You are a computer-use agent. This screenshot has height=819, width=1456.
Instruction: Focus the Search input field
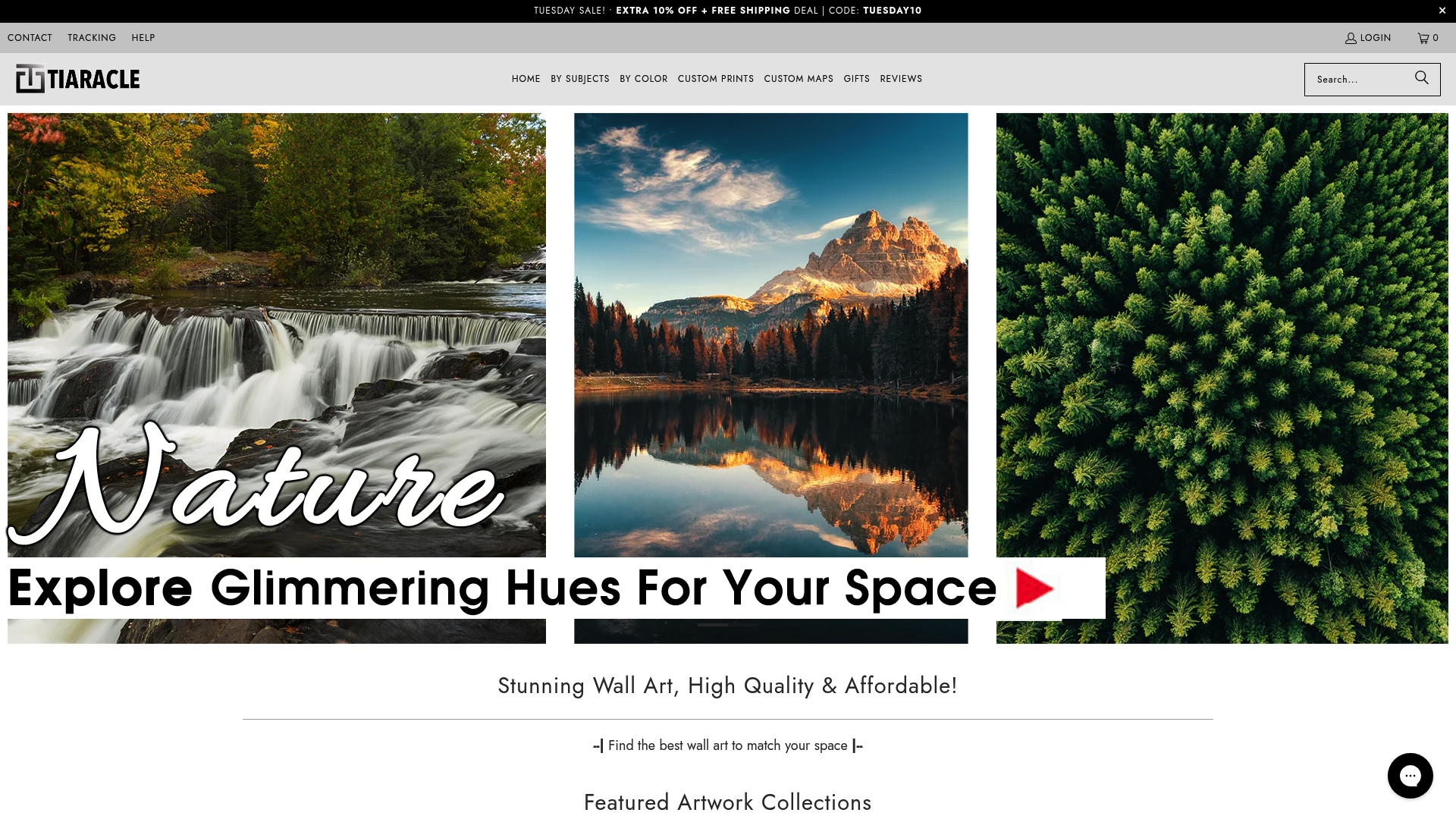[1358, 80]
